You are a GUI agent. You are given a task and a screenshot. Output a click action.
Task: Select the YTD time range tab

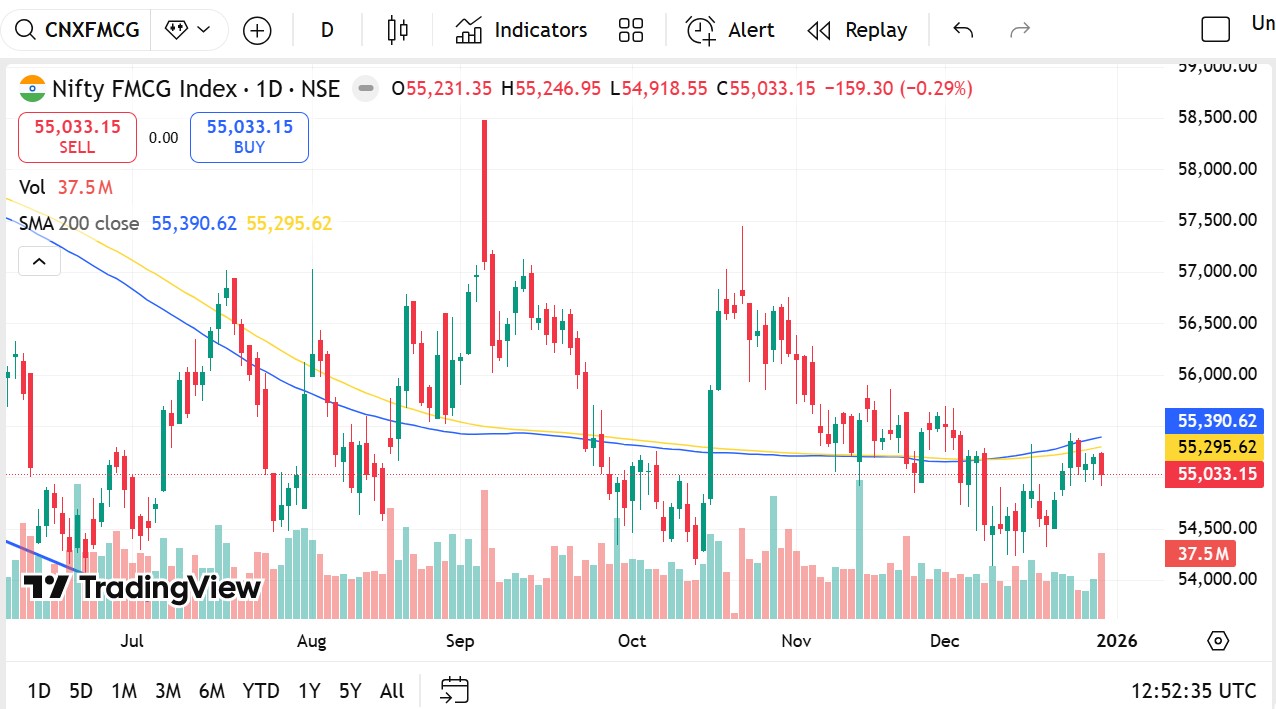click(261, 691)
